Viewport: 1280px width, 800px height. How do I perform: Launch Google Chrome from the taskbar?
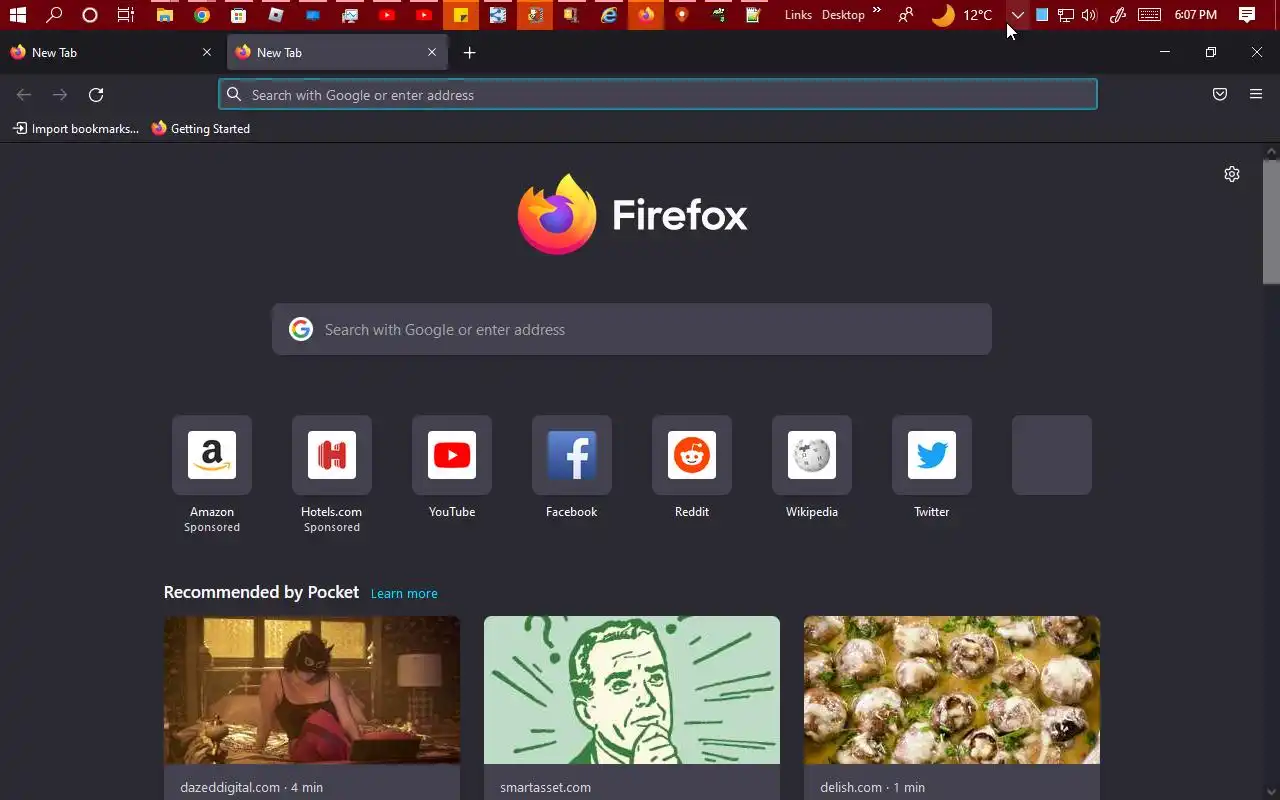(x=202, y=15)
